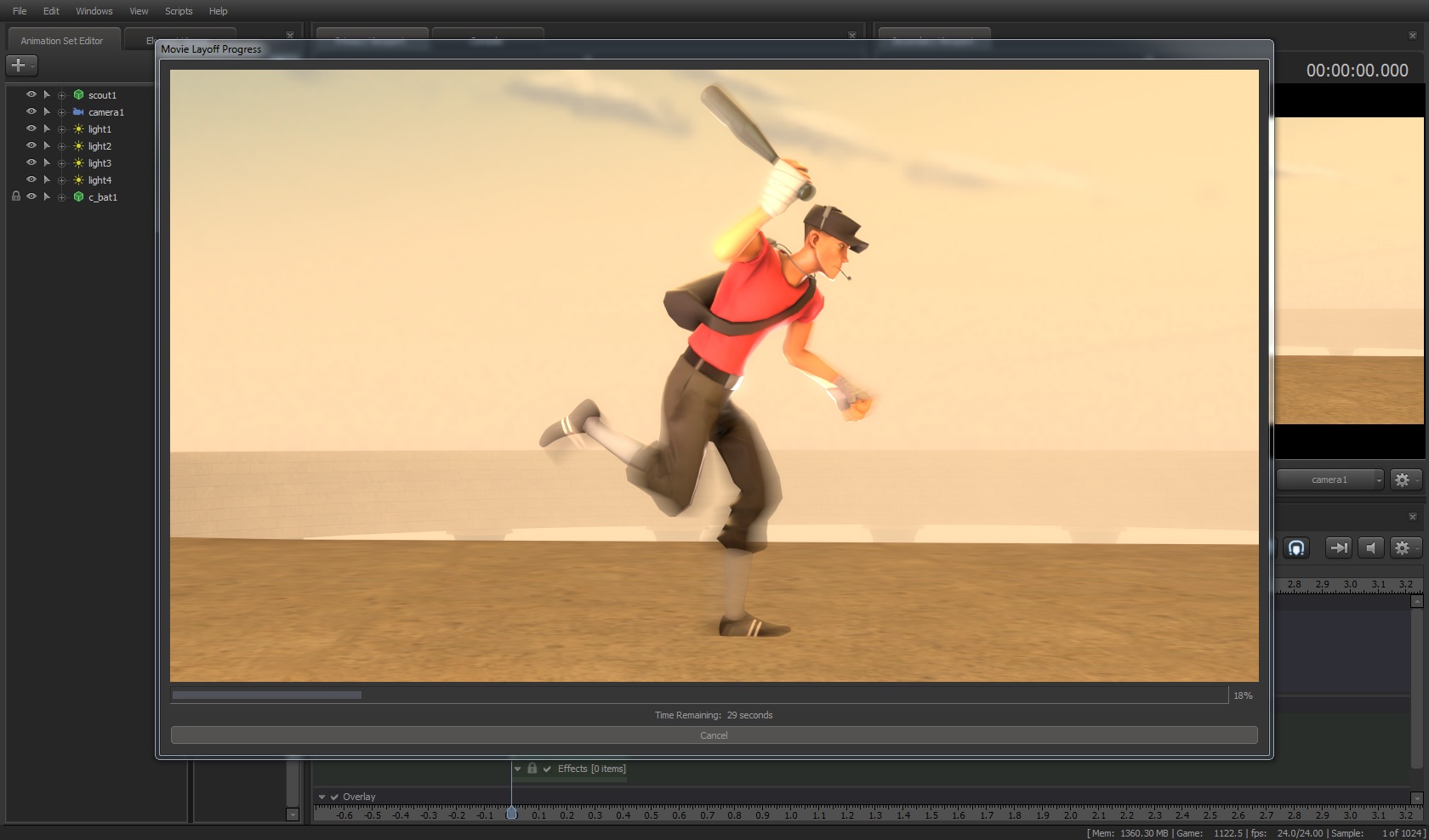This screenshot has height=840, width=1429.
Task: Click the sun icon for light3
Action: (78, 163)
